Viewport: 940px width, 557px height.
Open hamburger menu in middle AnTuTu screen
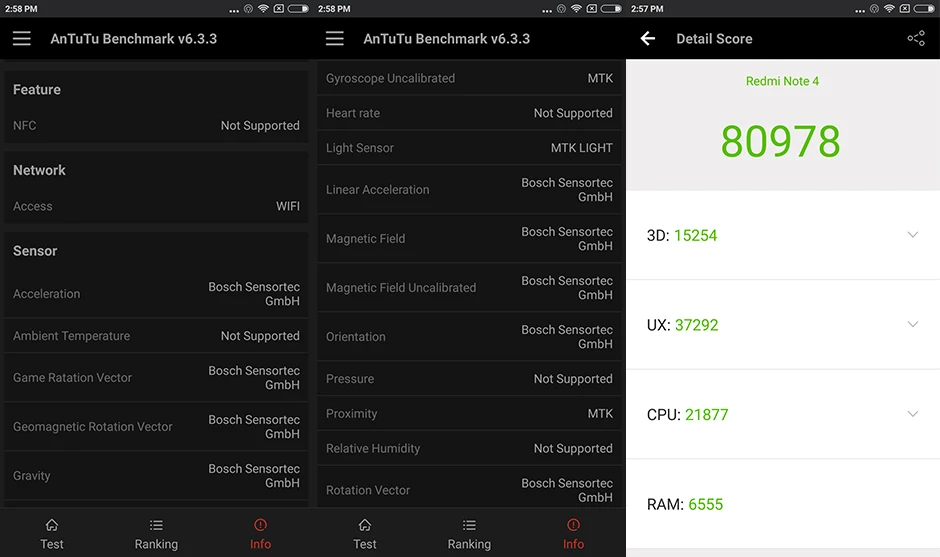(x=335, y=39)
